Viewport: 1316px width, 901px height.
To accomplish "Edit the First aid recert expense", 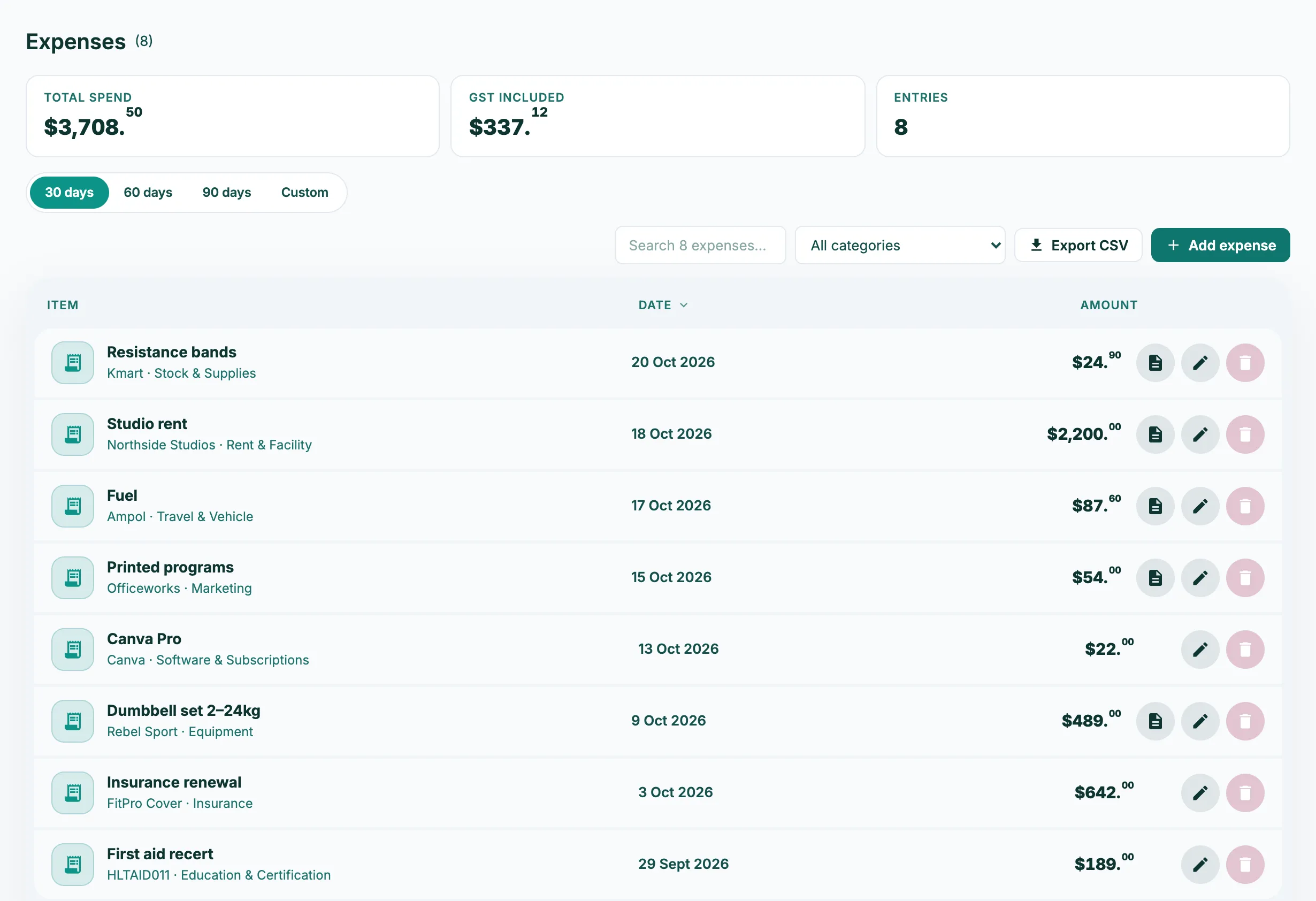I will click(1200, 864).
